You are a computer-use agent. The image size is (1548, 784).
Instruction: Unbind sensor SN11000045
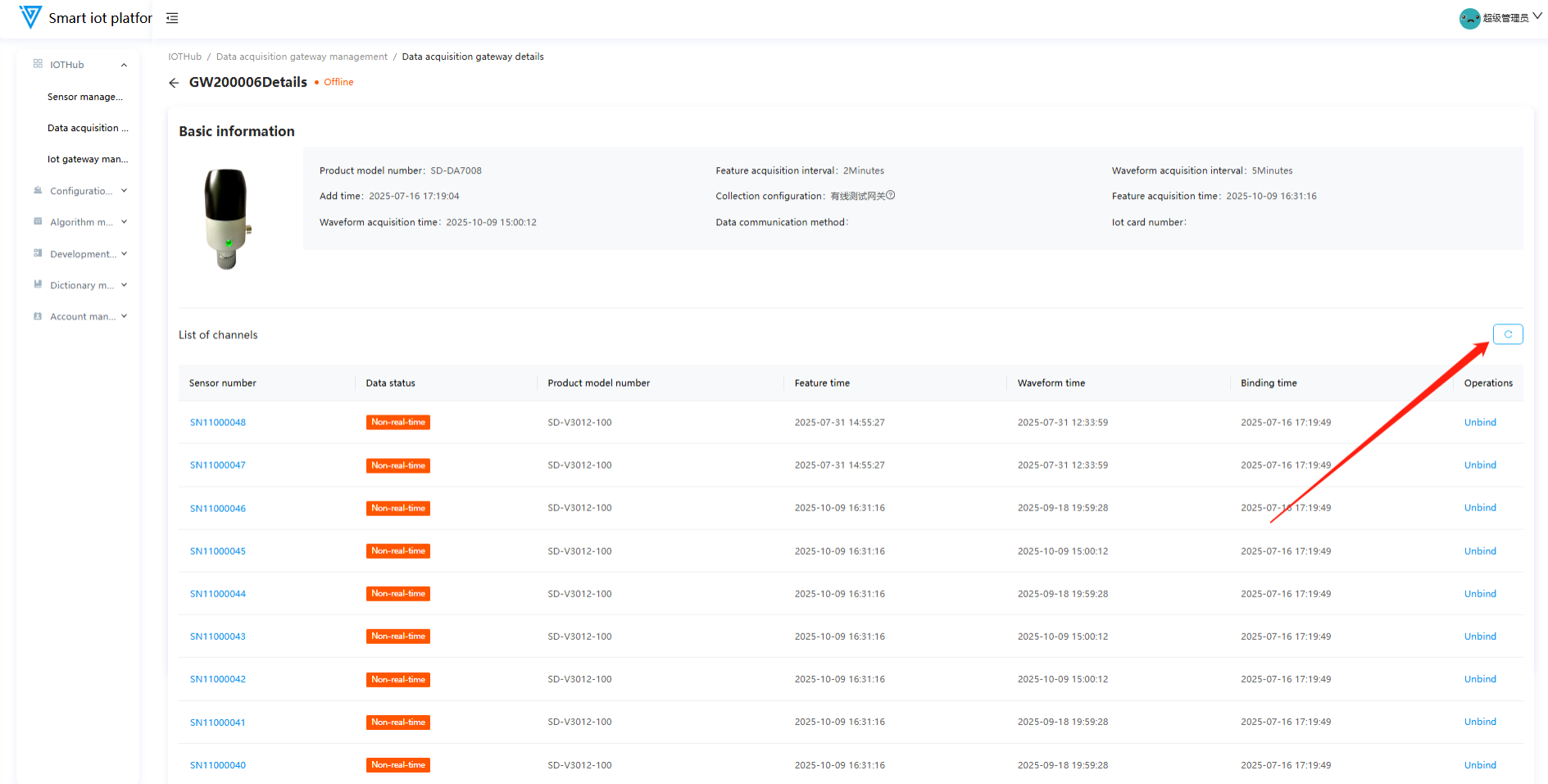click(x=1479, y=551)
